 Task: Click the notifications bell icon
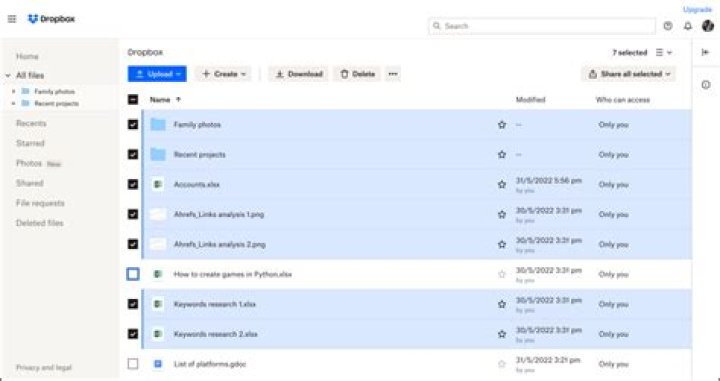tap(687, 26)
